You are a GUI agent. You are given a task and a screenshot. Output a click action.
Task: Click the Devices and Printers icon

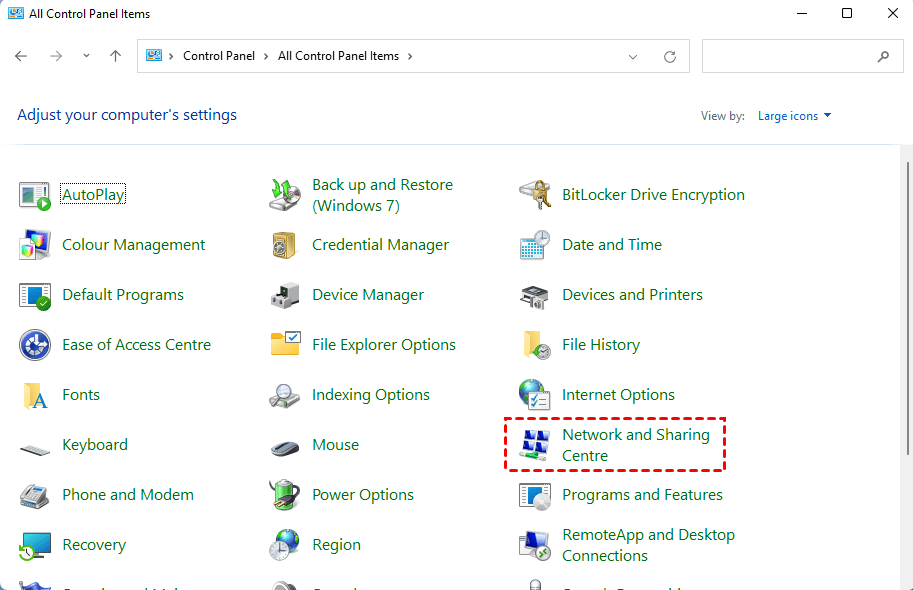click(x=535, y=296)
